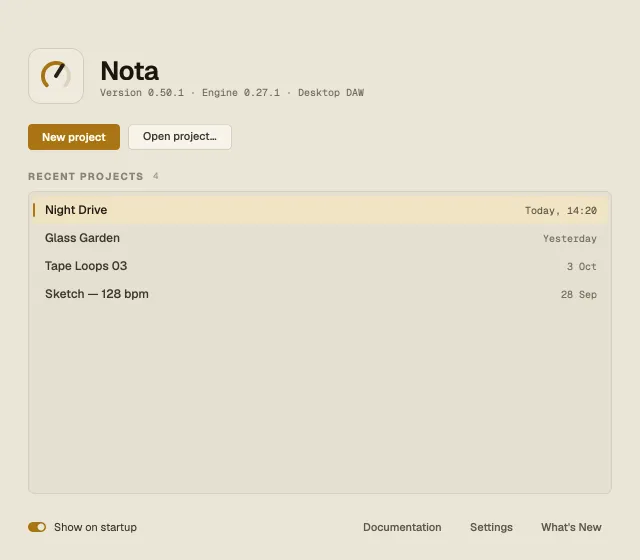Click the Yesterday date label

point(569,238)
